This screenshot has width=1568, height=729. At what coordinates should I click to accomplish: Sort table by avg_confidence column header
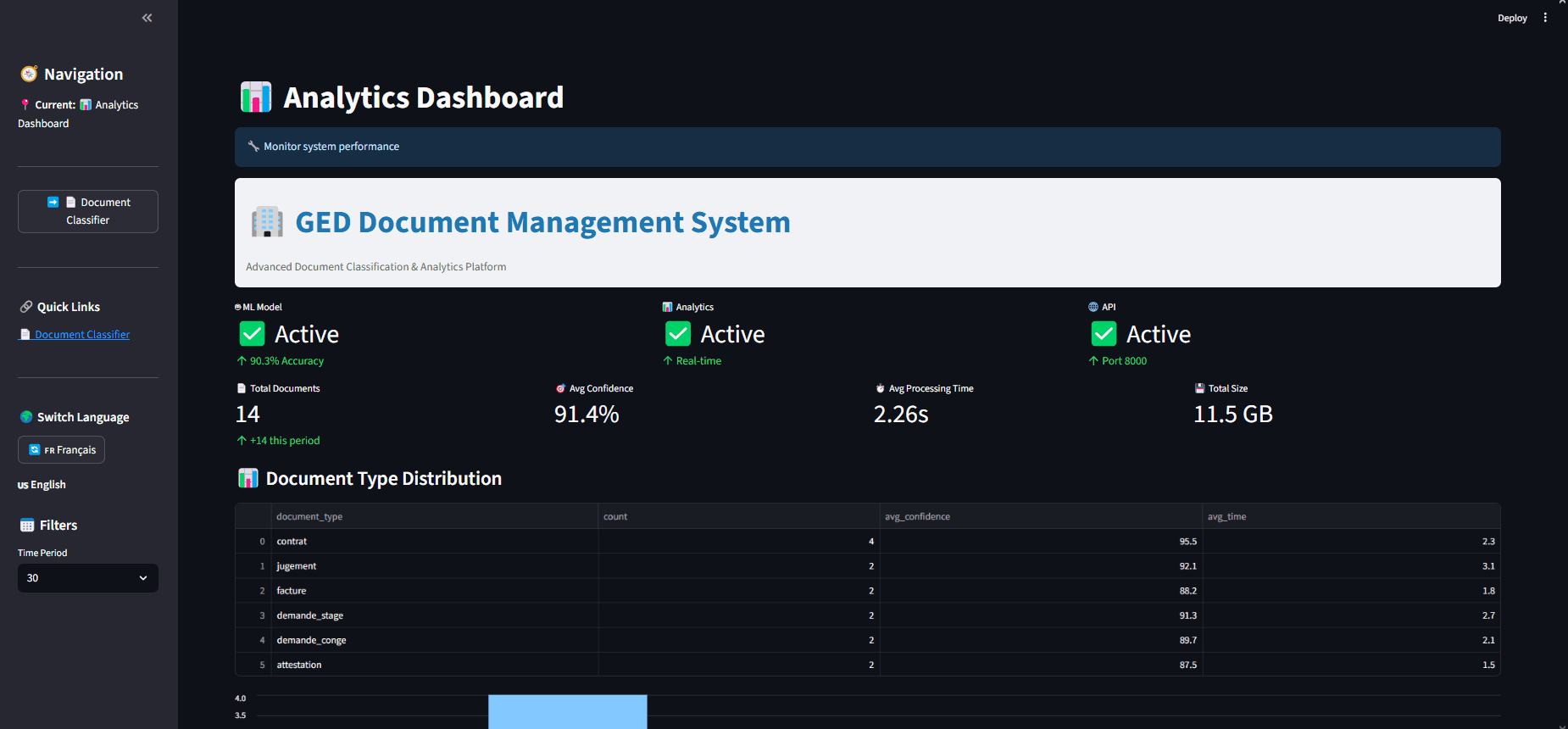click(1041, 516)
